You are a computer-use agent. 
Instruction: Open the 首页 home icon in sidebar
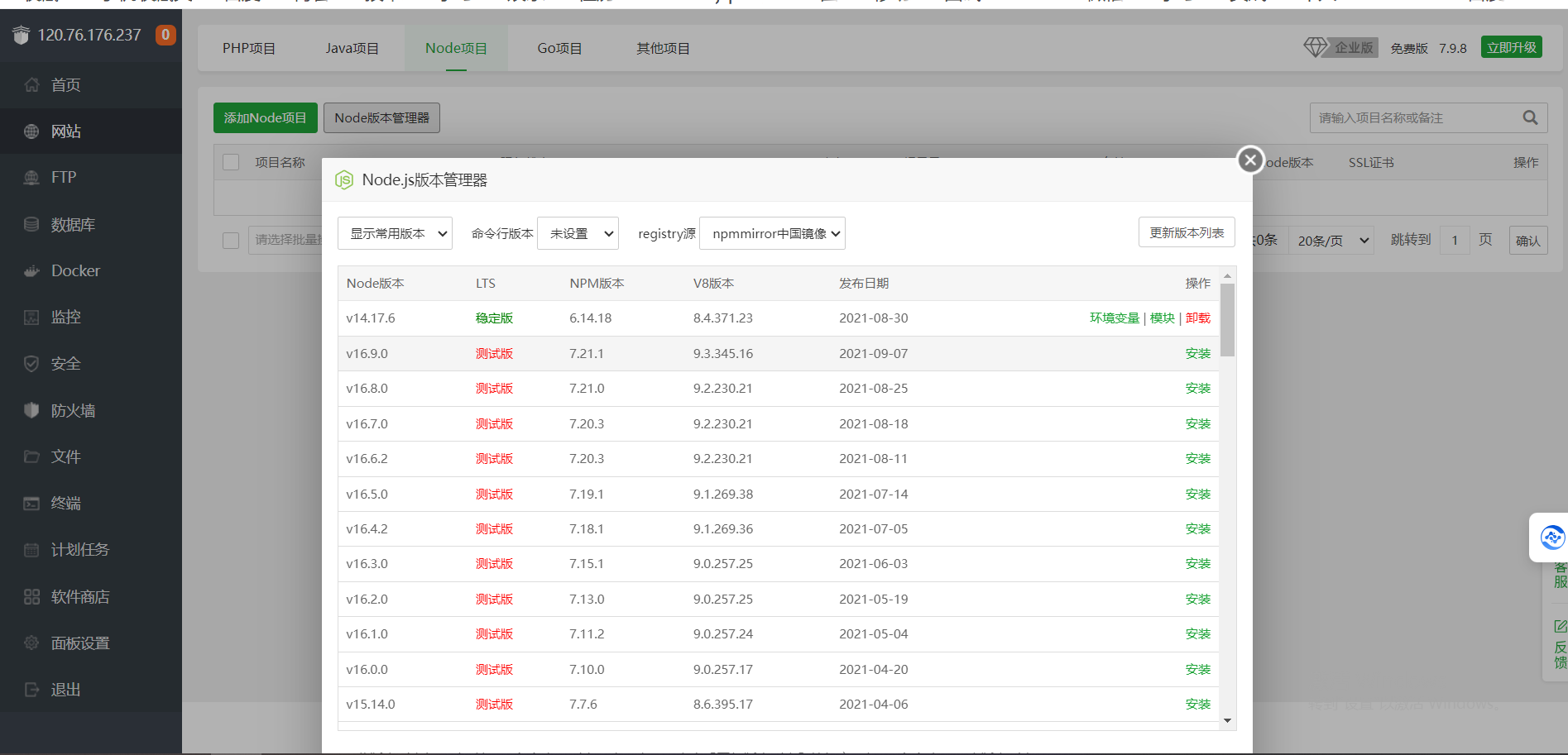pyautogui.click(x=31, y=85)
